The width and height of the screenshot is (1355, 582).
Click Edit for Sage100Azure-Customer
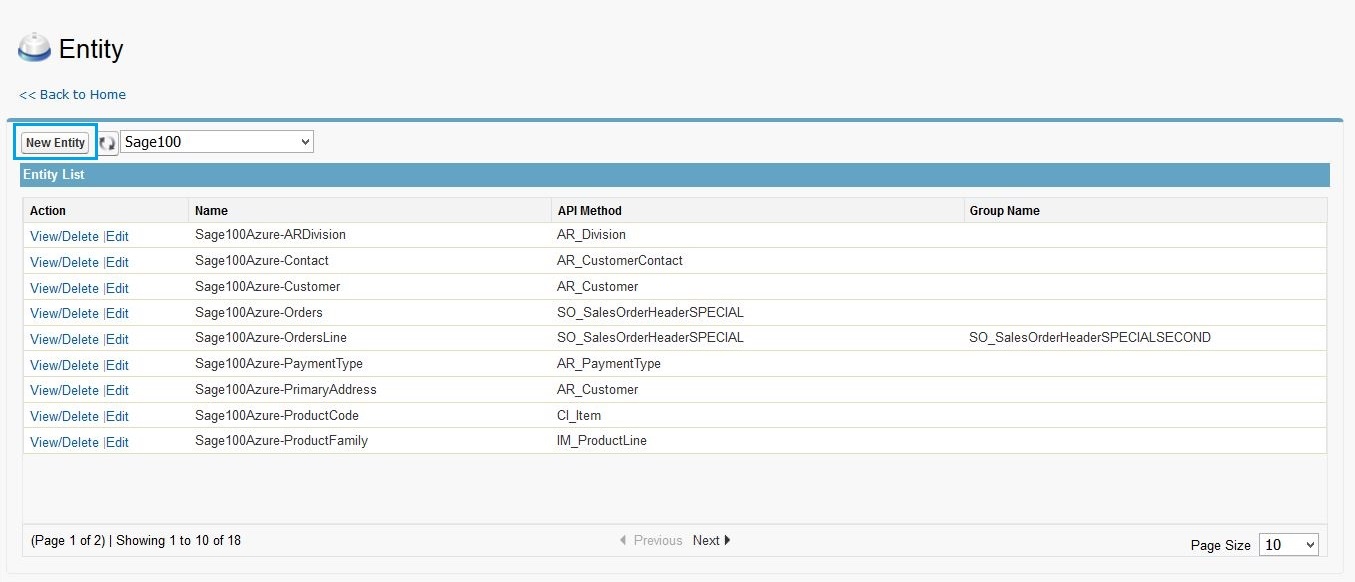(118, 288)
